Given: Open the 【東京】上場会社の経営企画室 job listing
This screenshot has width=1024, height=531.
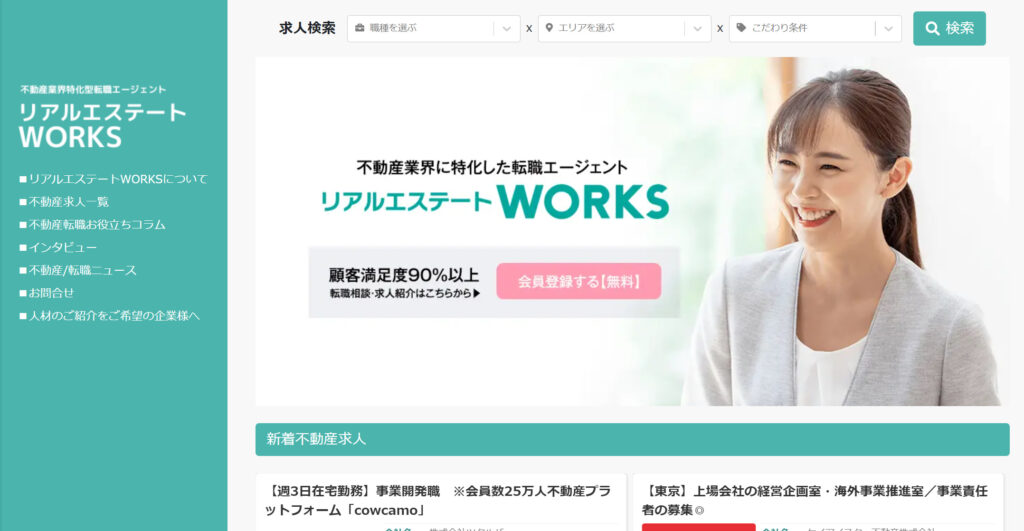Looking at the screenshot, I should tap(814, 500).
